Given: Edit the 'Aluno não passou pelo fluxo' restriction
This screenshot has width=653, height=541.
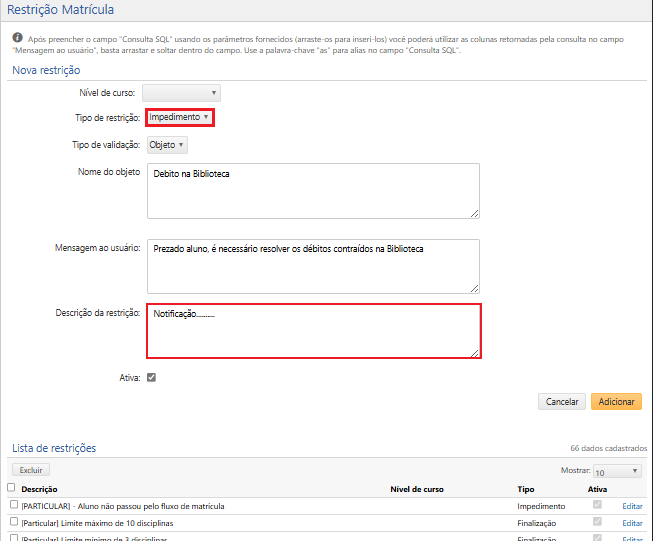Looking at the screenshot, I should [632, 506].
